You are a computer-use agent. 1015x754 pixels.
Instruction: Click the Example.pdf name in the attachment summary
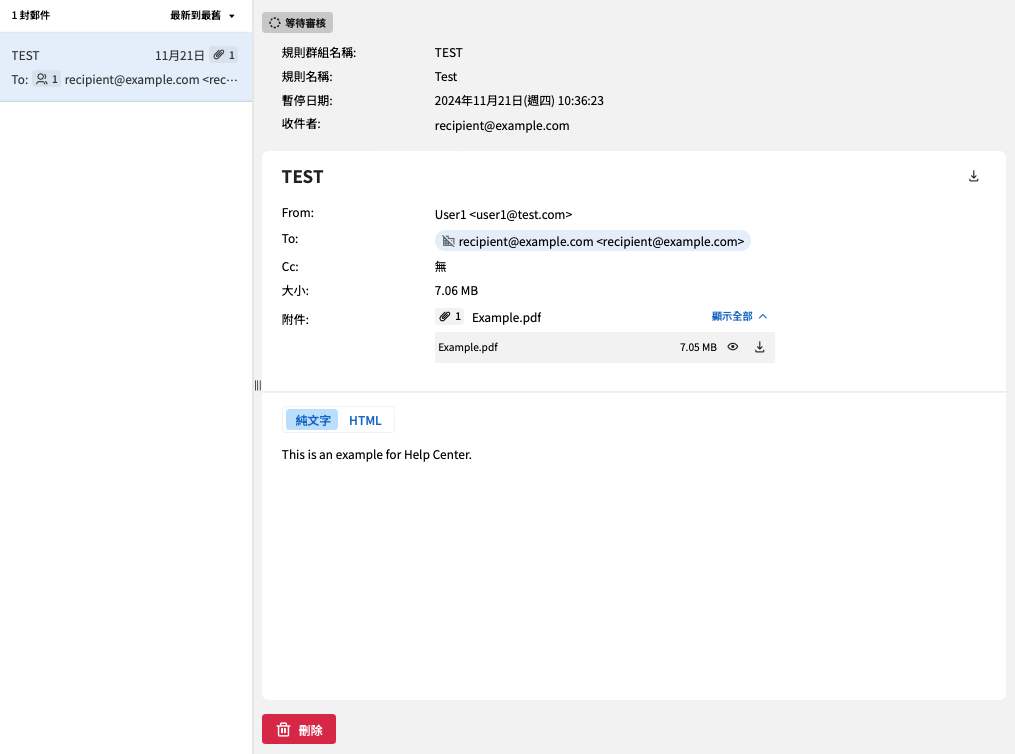pyautogui.click(x=506, y=318)
